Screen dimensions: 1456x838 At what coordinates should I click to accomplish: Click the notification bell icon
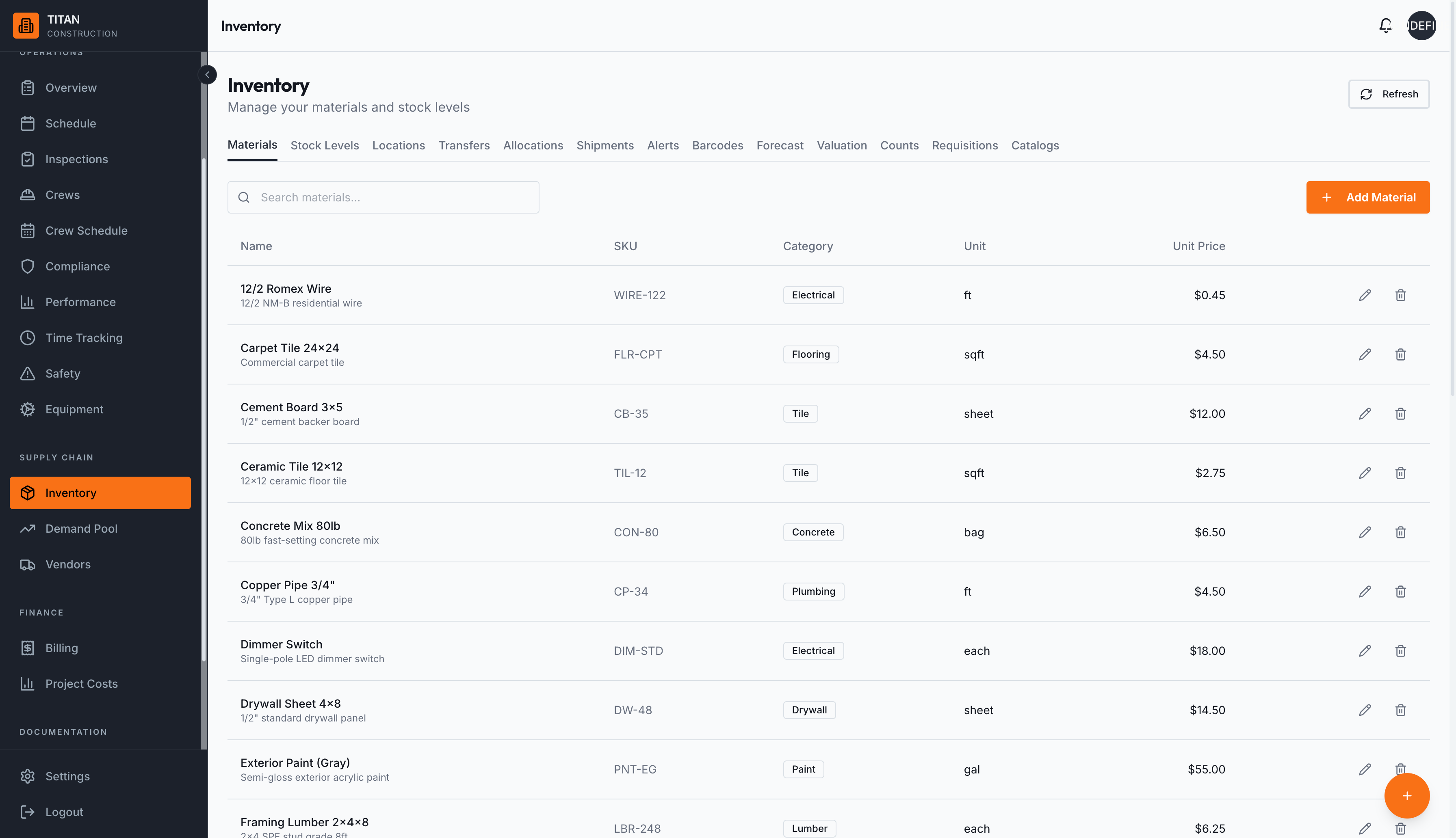click(x=1385, y=25)
